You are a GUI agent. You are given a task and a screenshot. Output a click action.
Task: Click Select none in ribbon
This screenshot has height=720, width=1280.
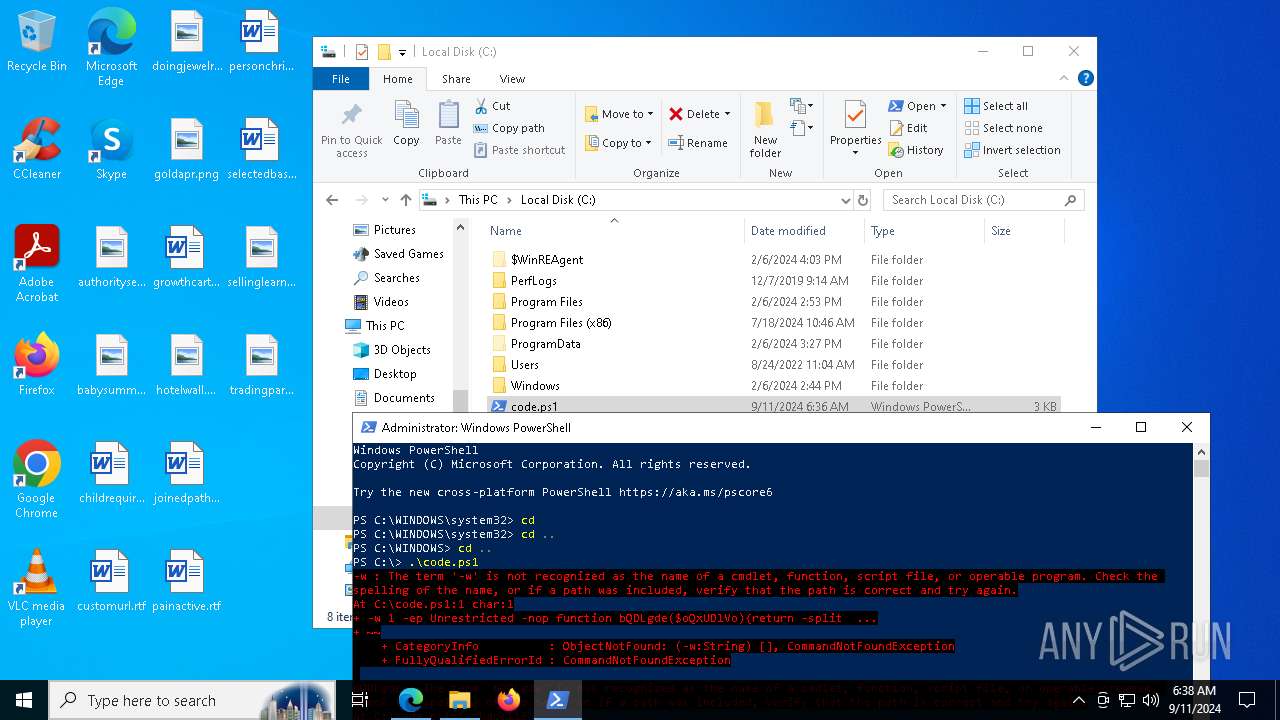click(1003, 128)
